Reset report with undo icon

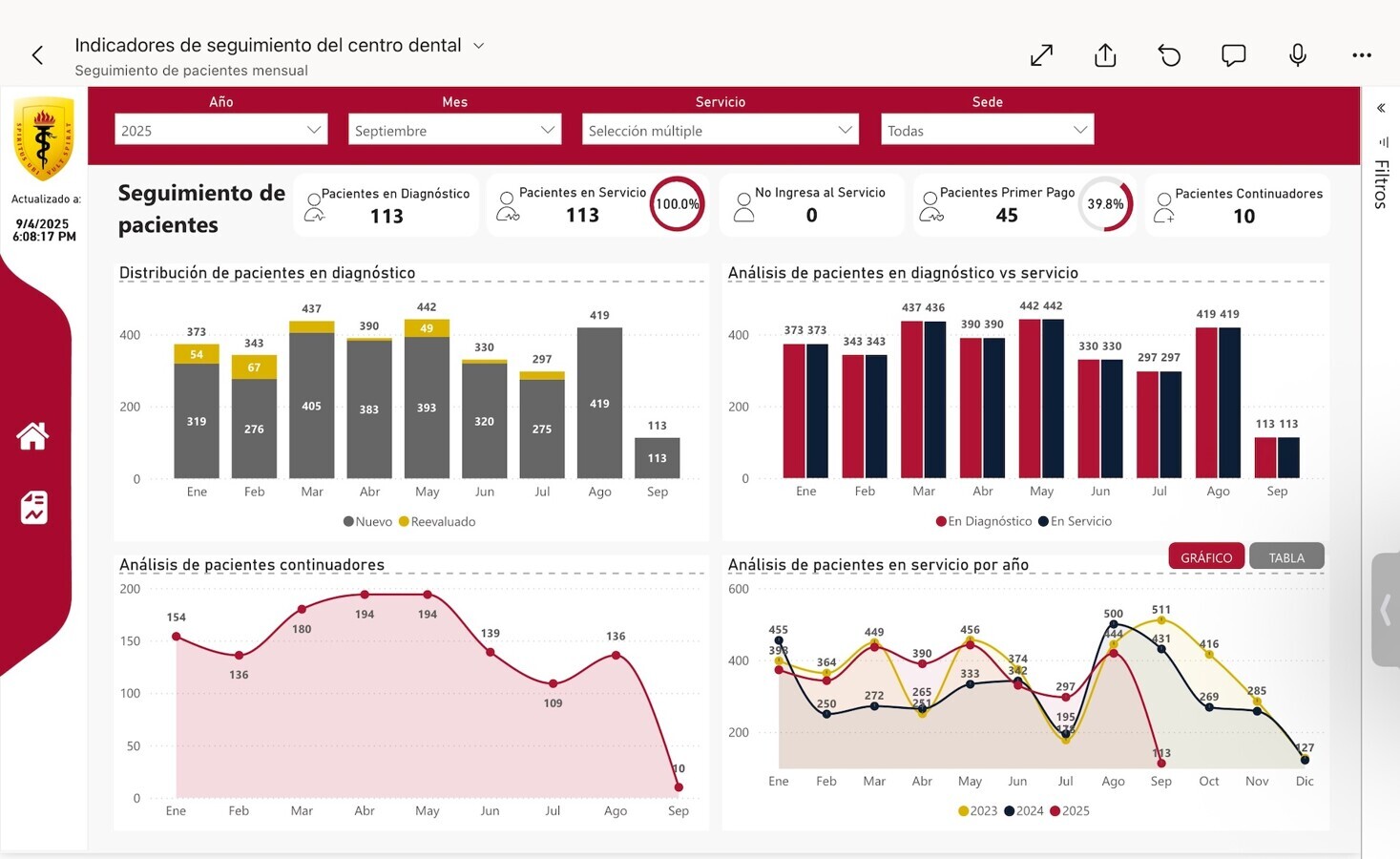click(1169, 55)
